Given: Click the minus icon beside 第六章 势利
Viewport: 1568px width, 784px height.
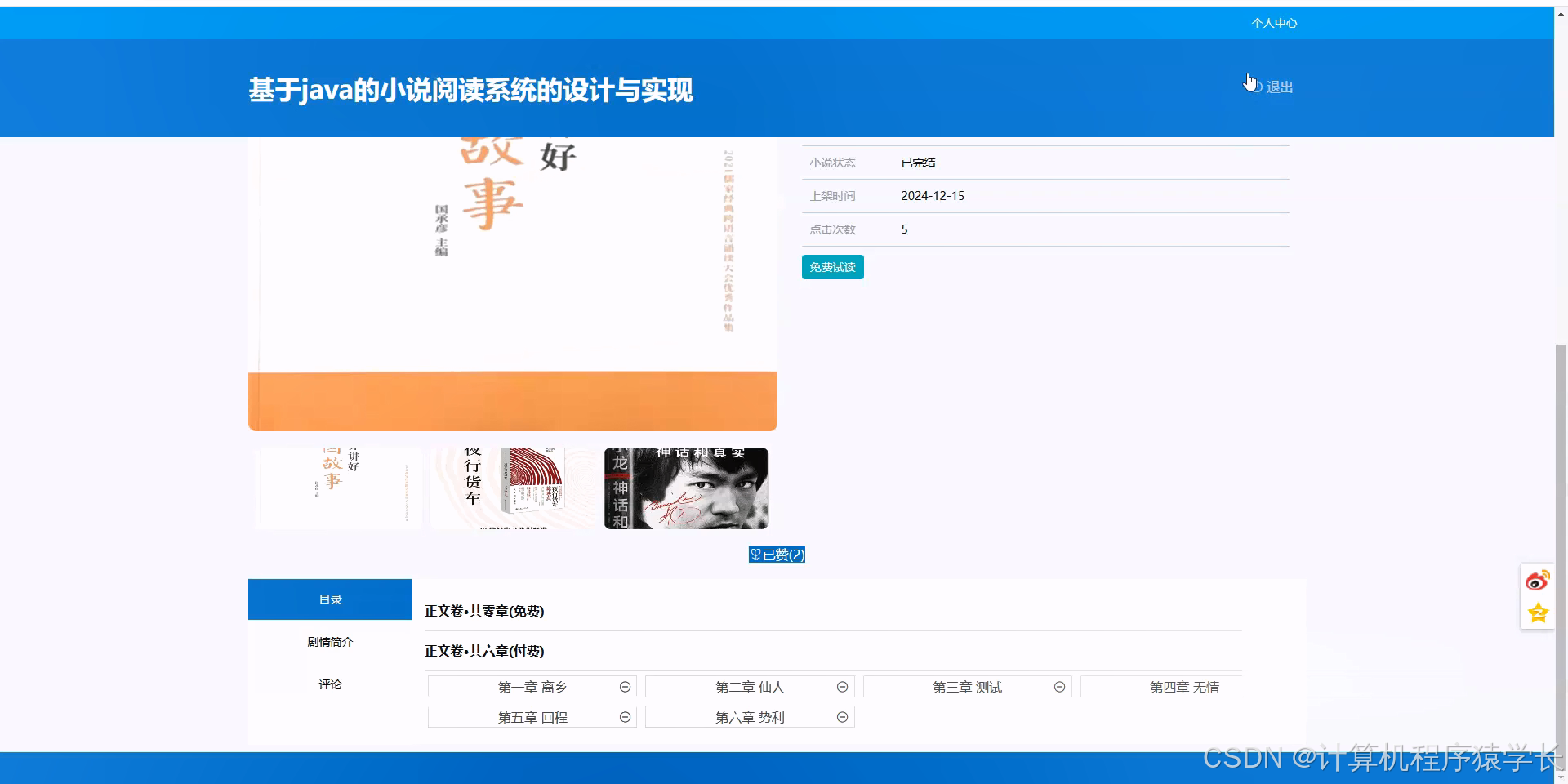Looking at the screenshot, I should 842,716.
